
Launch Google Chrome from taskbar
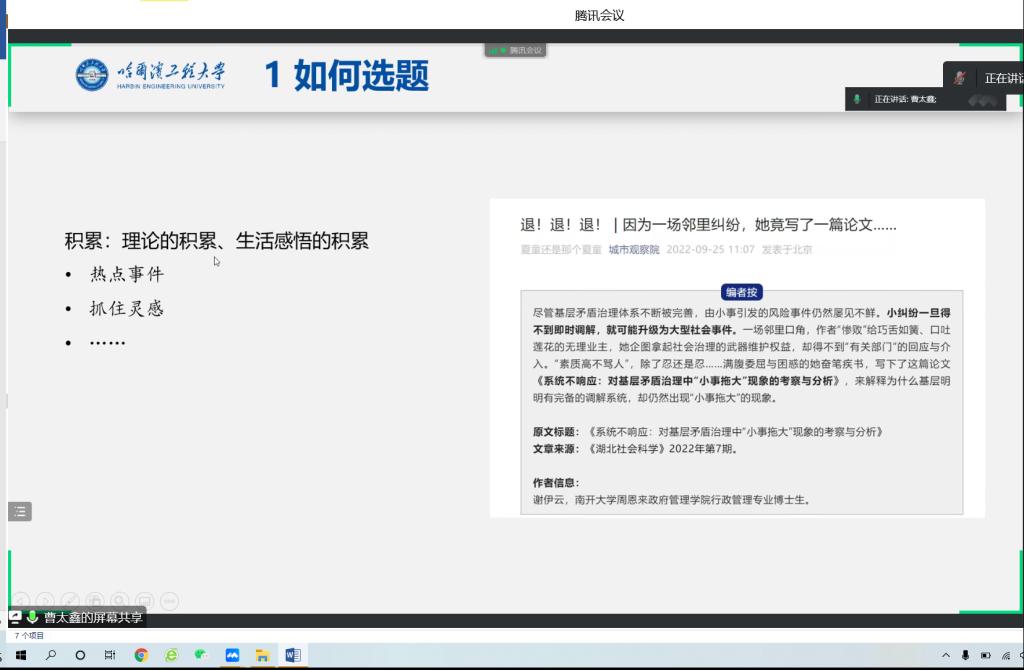click(x=141, y=656)
